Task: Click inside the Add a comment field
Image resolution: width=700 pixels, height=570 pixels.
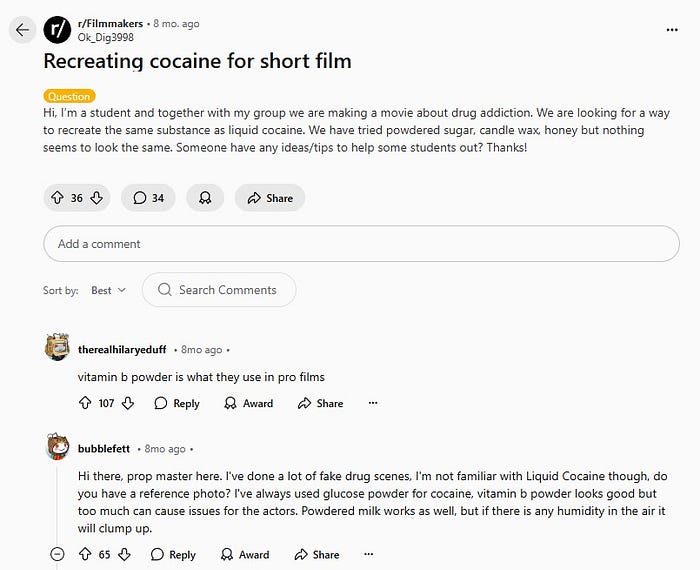Action: [361, 244]
